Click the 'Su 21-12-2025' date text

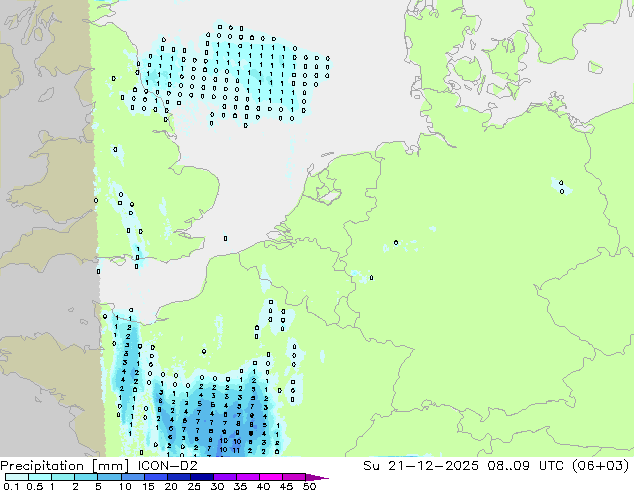(x=421, y=465)
